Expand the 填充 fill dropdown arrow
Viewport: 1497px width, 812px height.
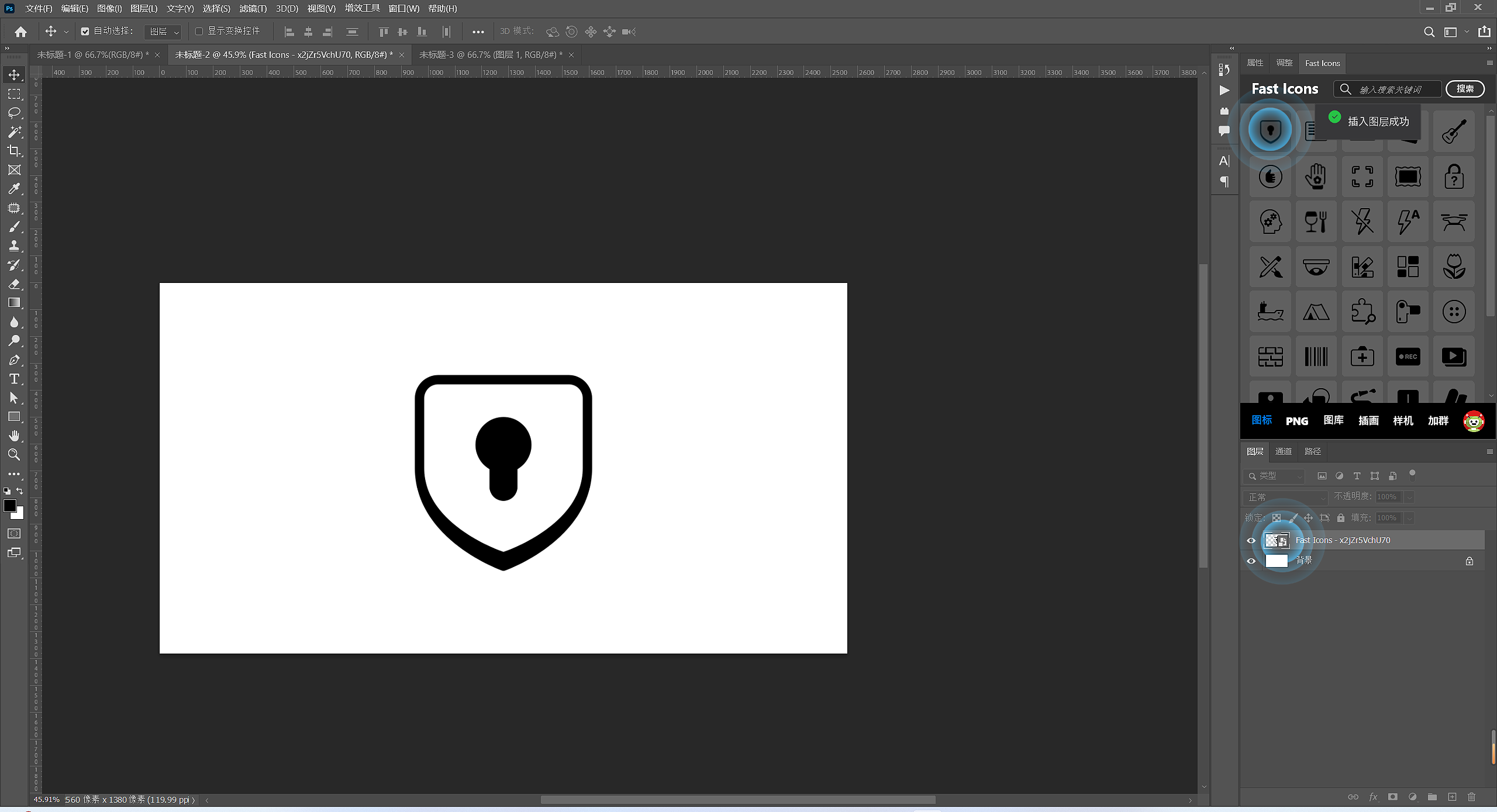(x=1409, y=518)
